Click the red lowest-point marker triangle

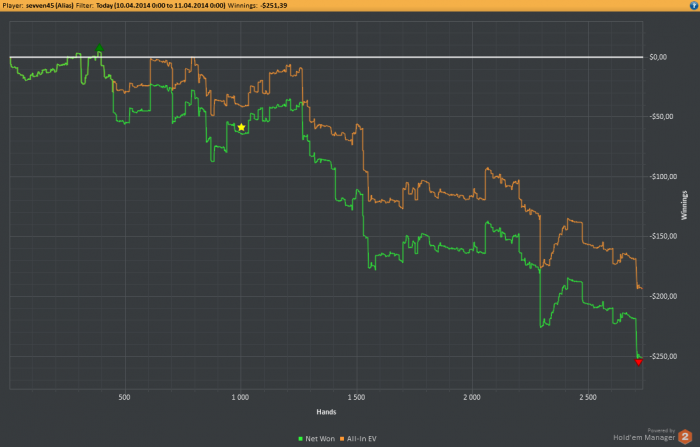(x=639, y=362)
